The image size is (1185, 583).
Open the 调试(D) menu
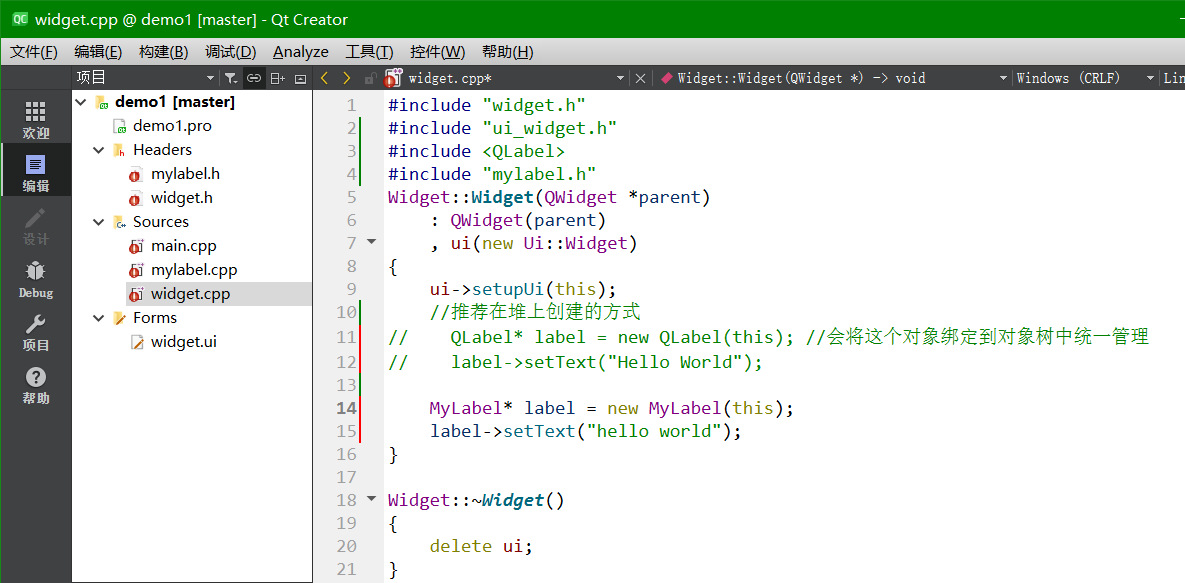click(231, 52)
